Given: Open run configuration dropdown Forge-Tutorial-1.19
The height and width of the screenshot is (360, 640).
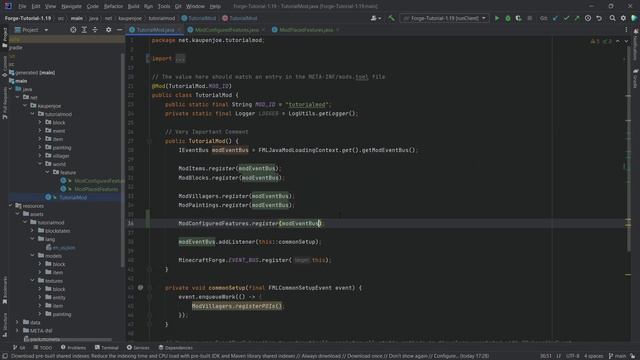Looking at the screenshot, I should [444, 18].
